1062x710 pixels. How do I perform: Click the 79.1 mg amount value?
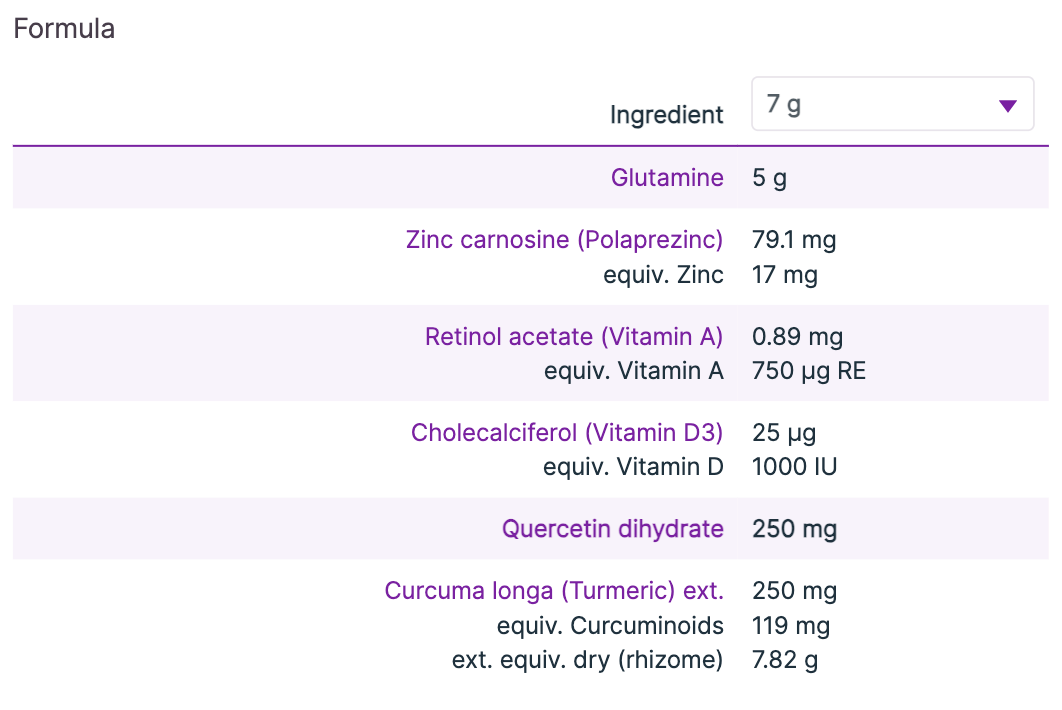tap(794, 240)
